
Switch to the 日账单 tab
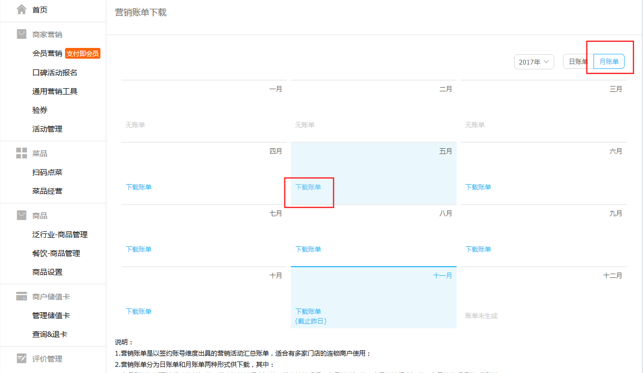pos(578,61)
